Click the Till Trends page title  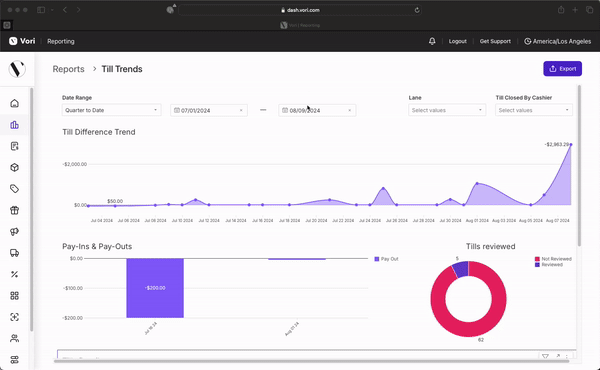click(x=122, y=69)
